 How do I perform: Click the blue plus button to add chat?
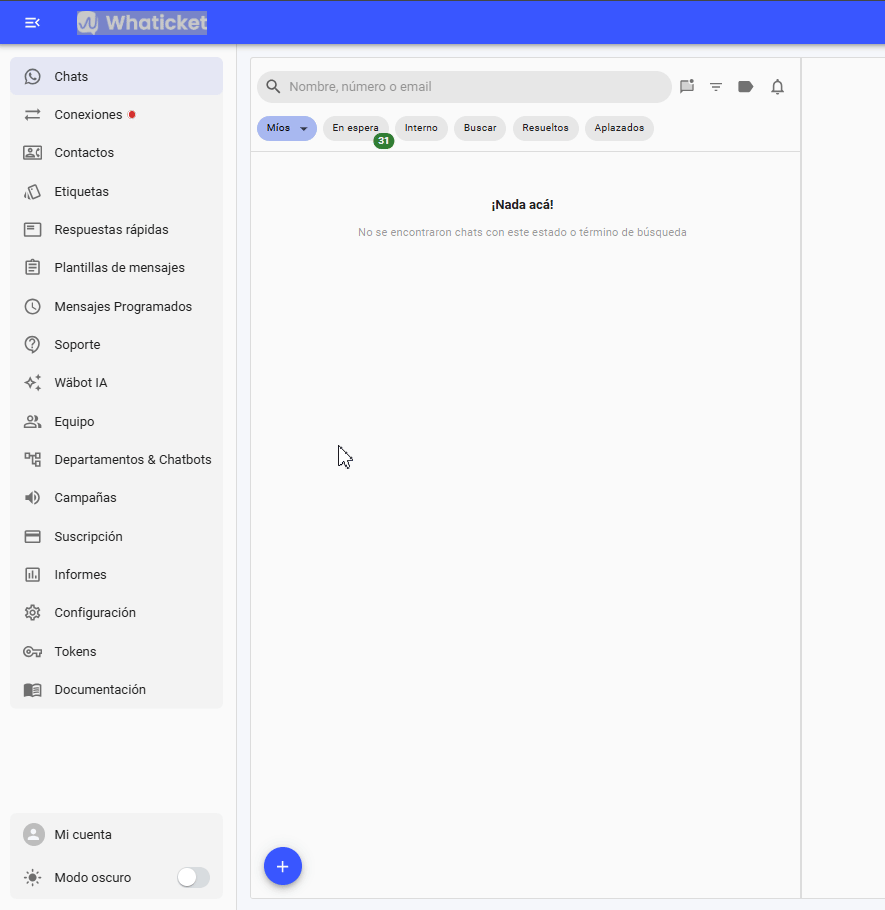pos(283,866)
